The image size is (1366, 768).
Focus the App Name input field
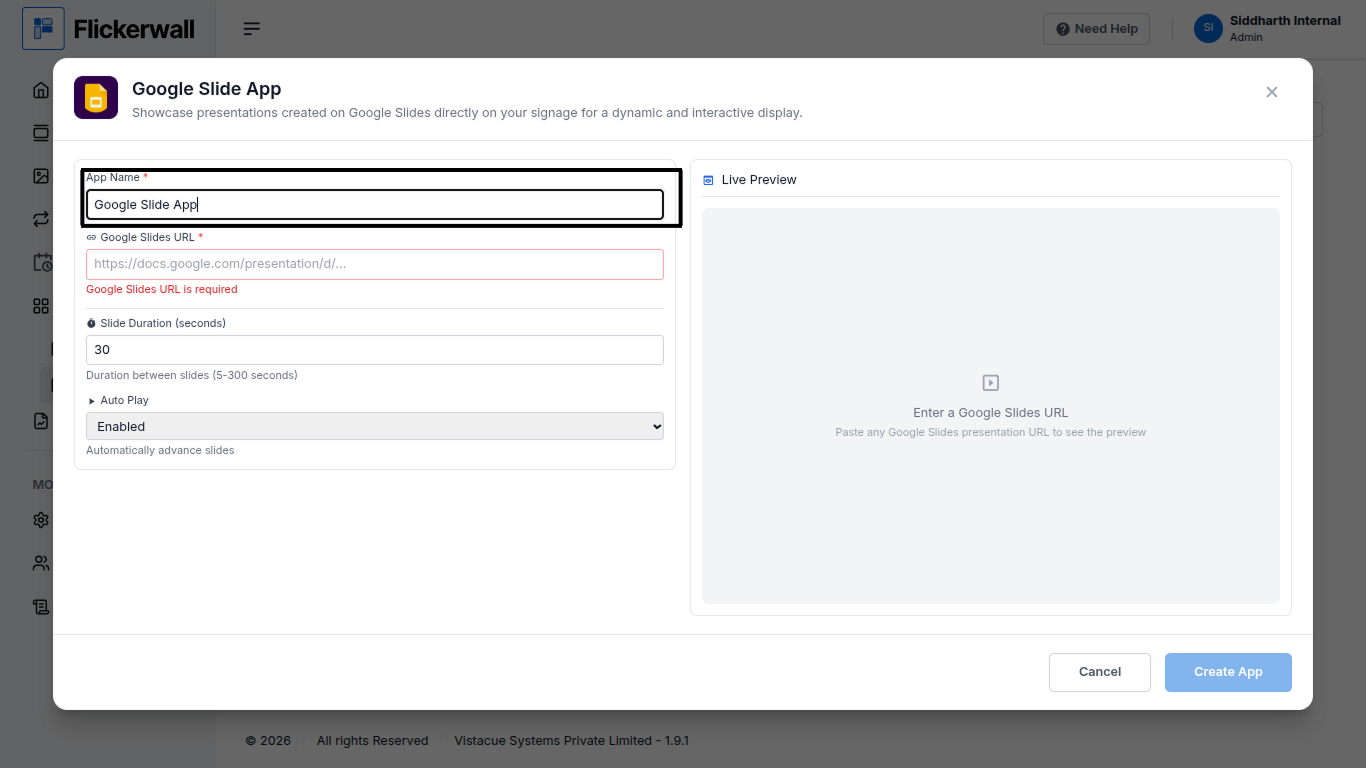point(375,204)
